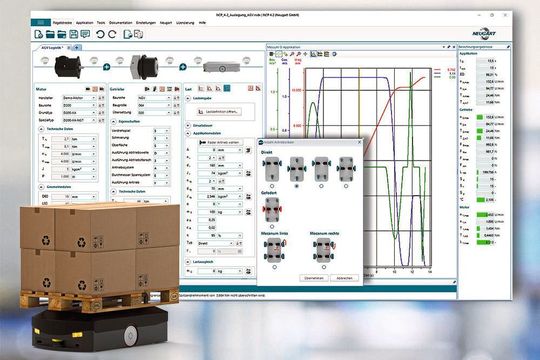The height and width of the screenshot is (360, 540).
Task: Collapse the Lastausgleich section
Action: [188, 262]
